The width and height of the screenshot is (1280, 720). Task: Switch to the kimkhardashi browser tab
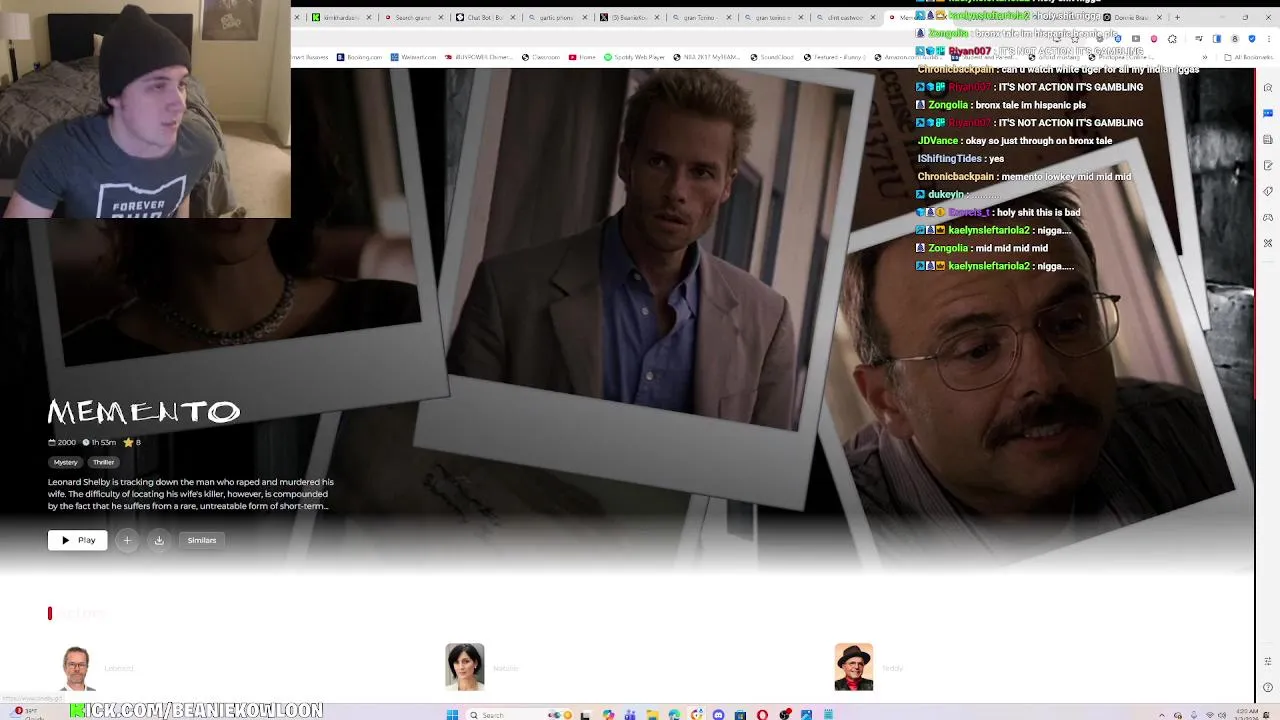coord(340,17)
